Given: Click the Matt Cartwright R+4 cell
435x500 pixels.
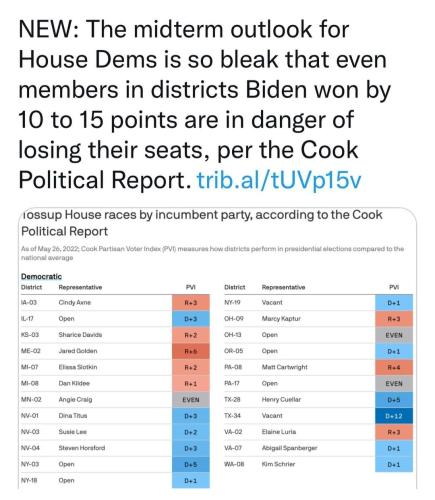Looking at the screenshot, I should [x=394, y=367].
